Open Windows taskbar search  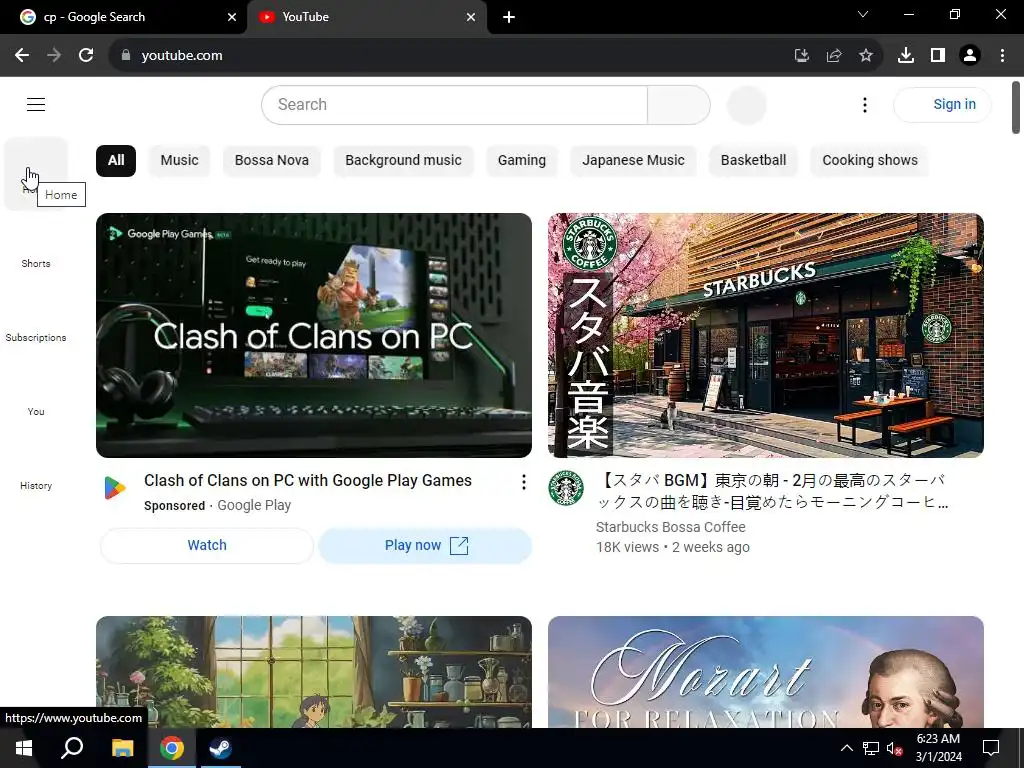click(x=72, y=748)
